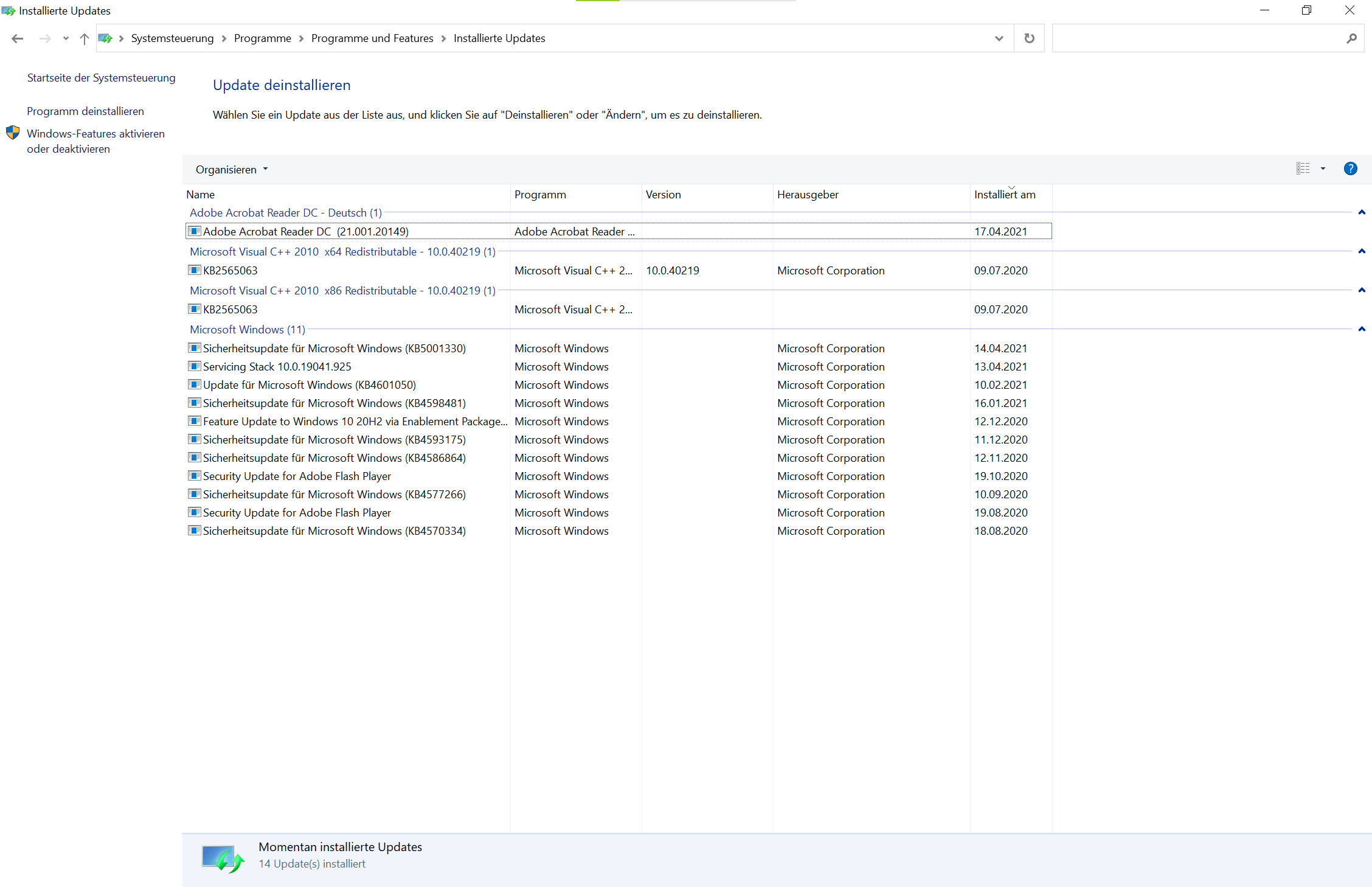Collapse the Microsoft Windows (11) group
This screenshot has width=1372, height=887.
tap(1362, 329)
